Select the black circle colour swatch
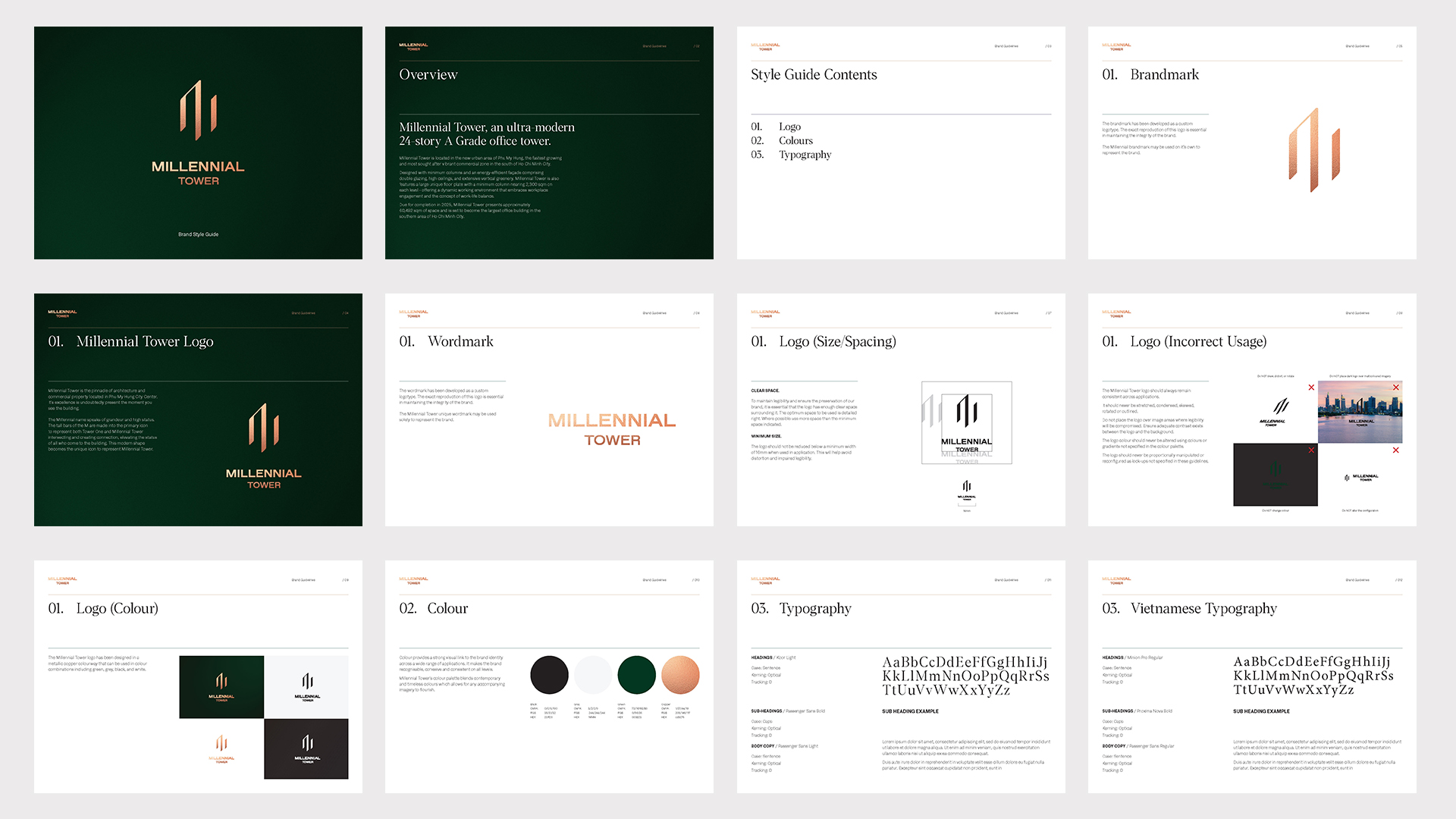The height and width of the screenshot is (819, 1456). pyautogui.click(x=549, y=675)
